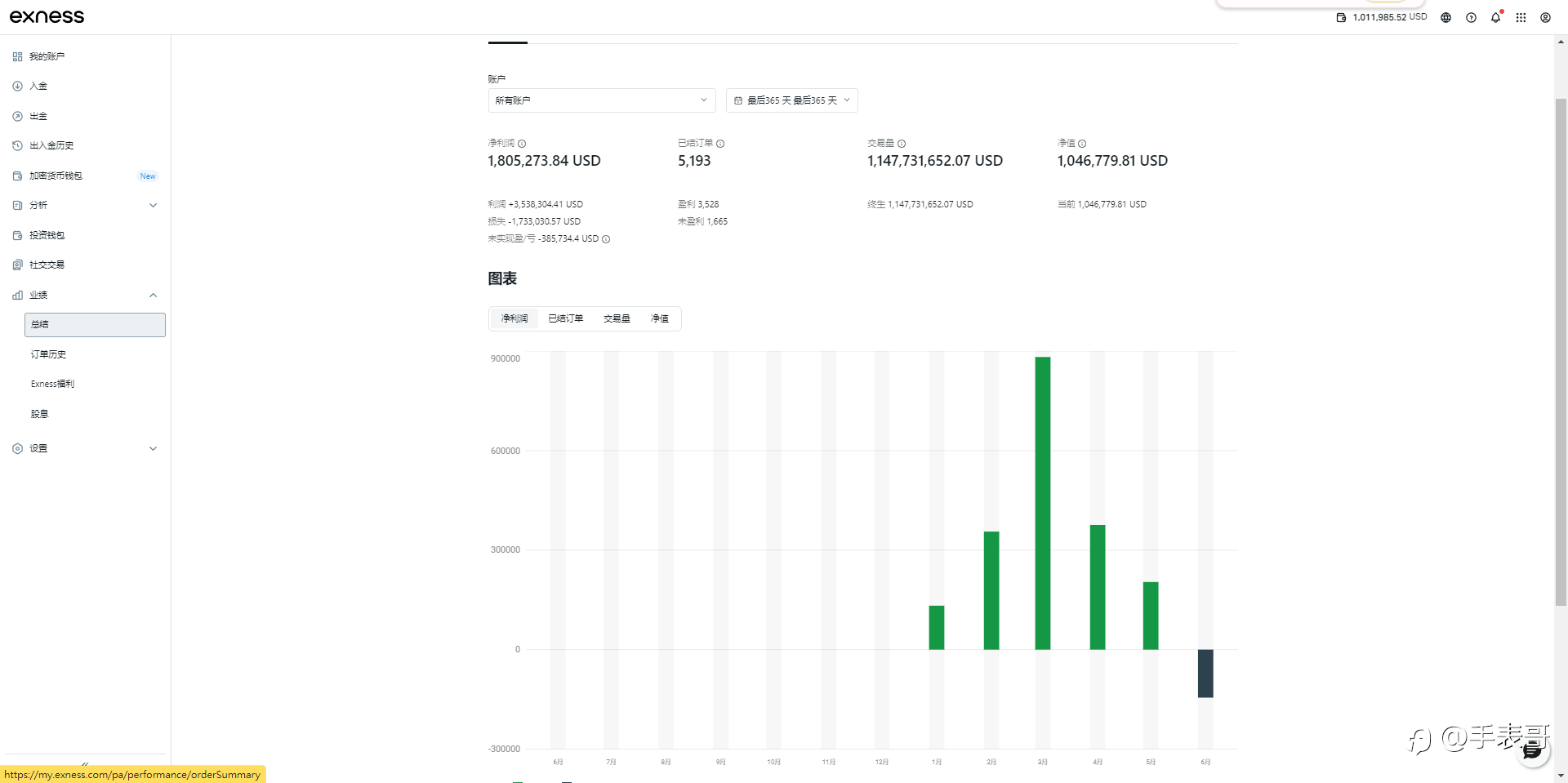Expand the 分析 sidebar section
1568x783 pixels.
coord(86,205)
